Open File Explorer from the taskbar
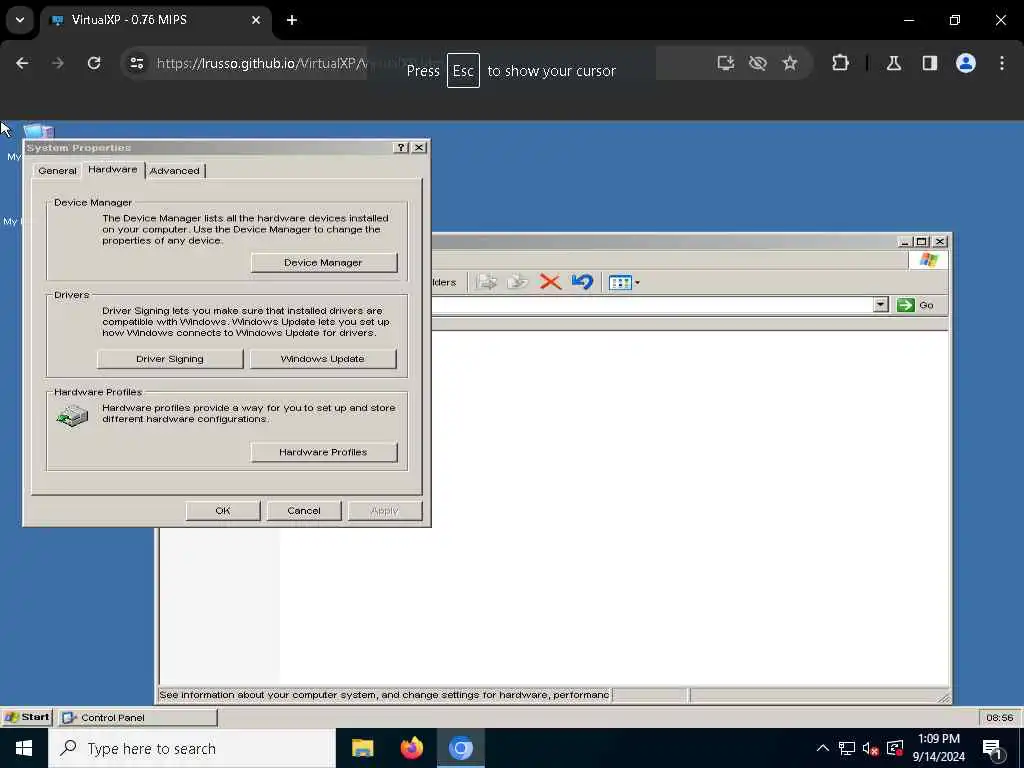This screenshot has height=768, width=1024. point(362,748)
